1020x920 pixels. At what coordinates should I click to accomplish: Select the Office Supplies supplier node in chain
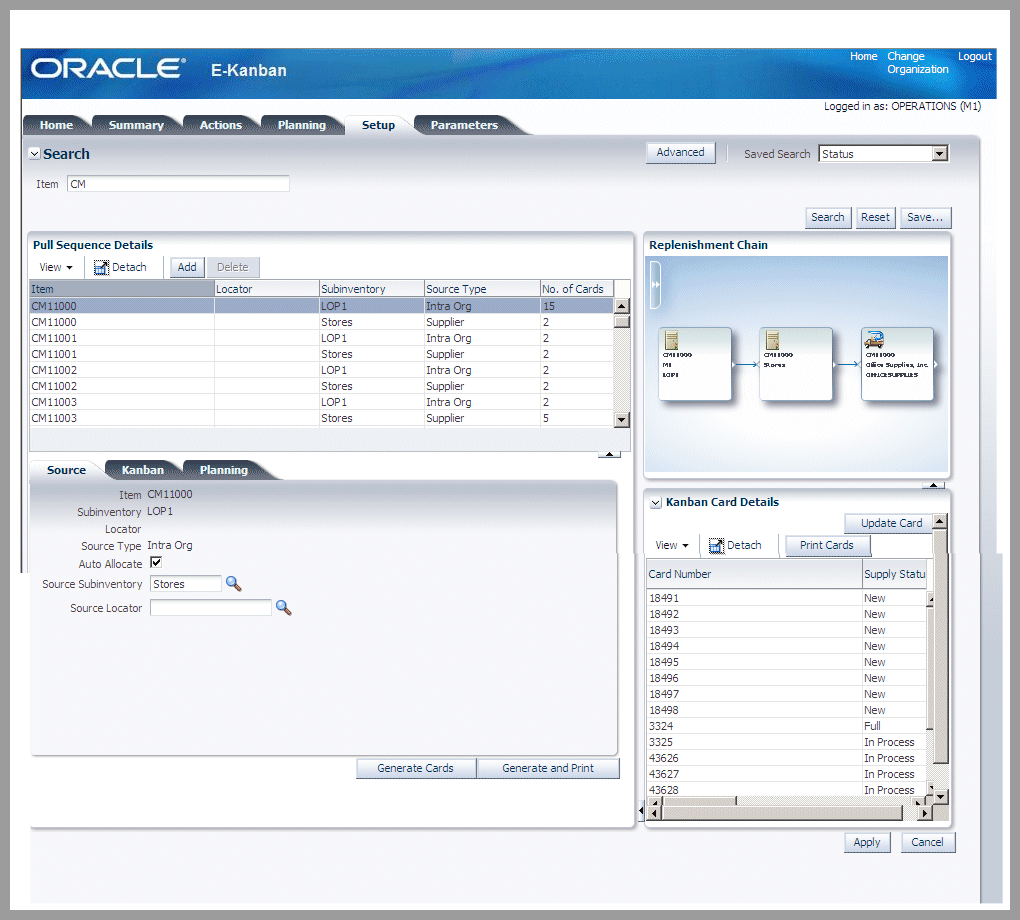897,364
